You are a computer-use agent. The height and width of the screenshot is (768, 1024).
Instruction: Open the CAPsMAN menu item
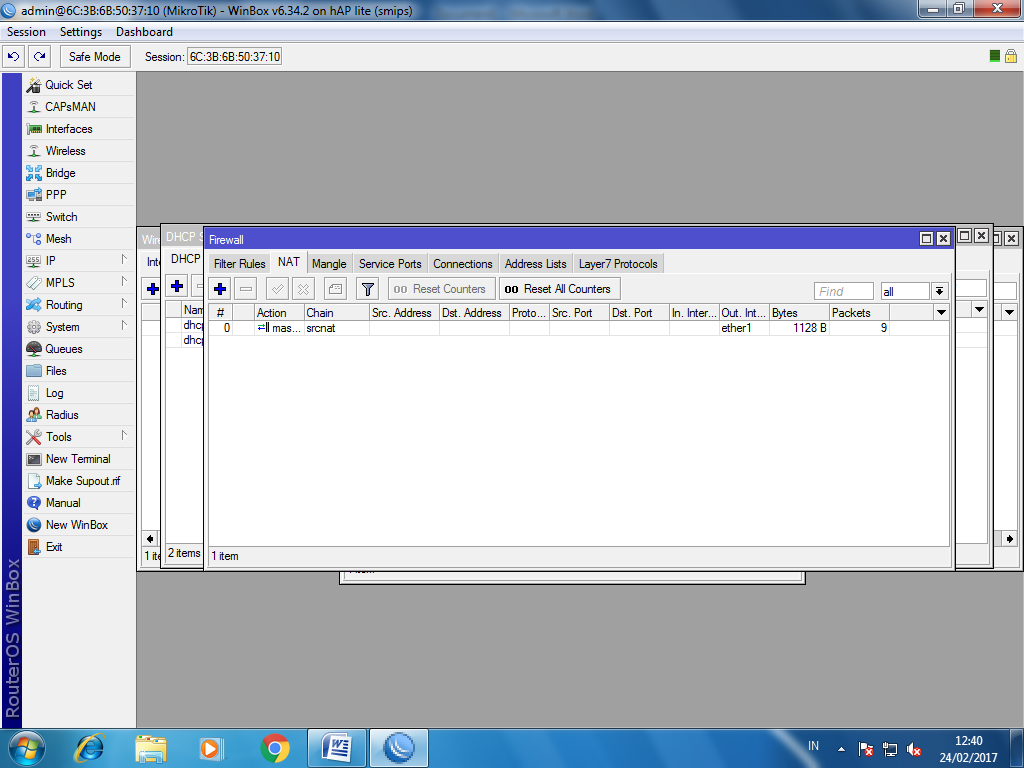pyautogui.click(x=78, y=106)
